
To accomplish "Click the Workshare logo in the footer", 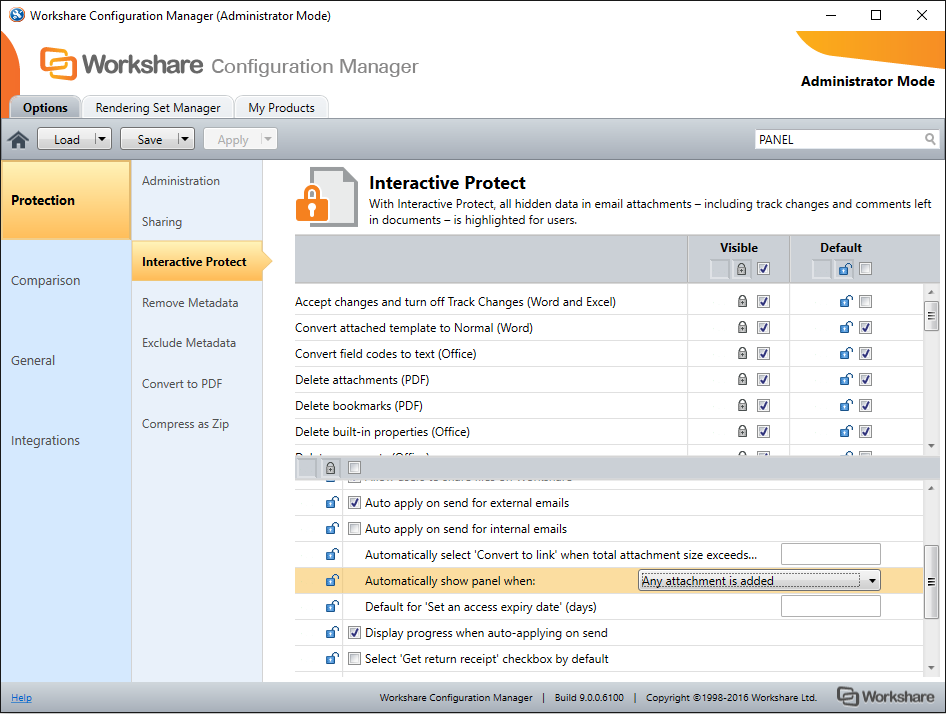I will coord(884,696).
